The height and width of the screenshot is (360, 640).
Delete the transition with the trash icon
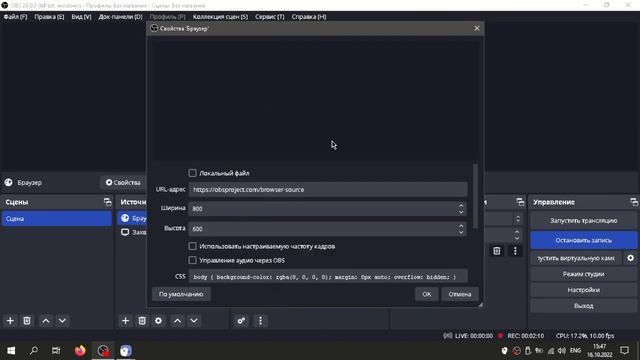tap(497, 251)
